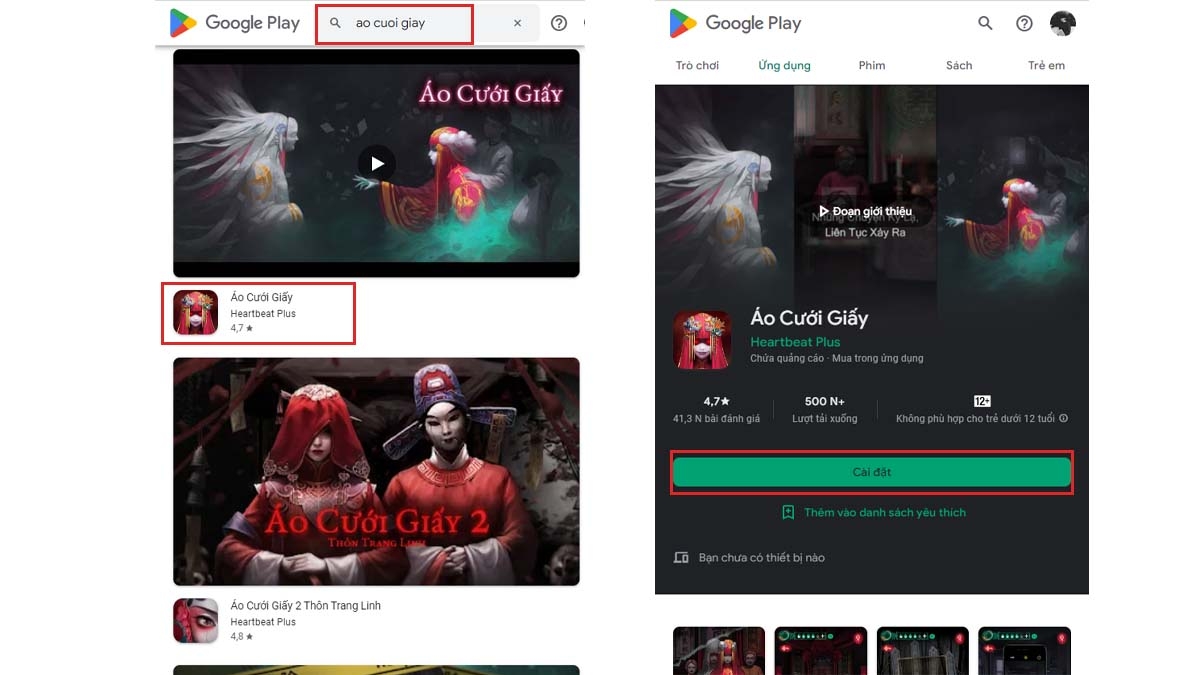Switch to the Ứng dụng tab
This screenshot has height=675, width=1200.
point(784,65)
